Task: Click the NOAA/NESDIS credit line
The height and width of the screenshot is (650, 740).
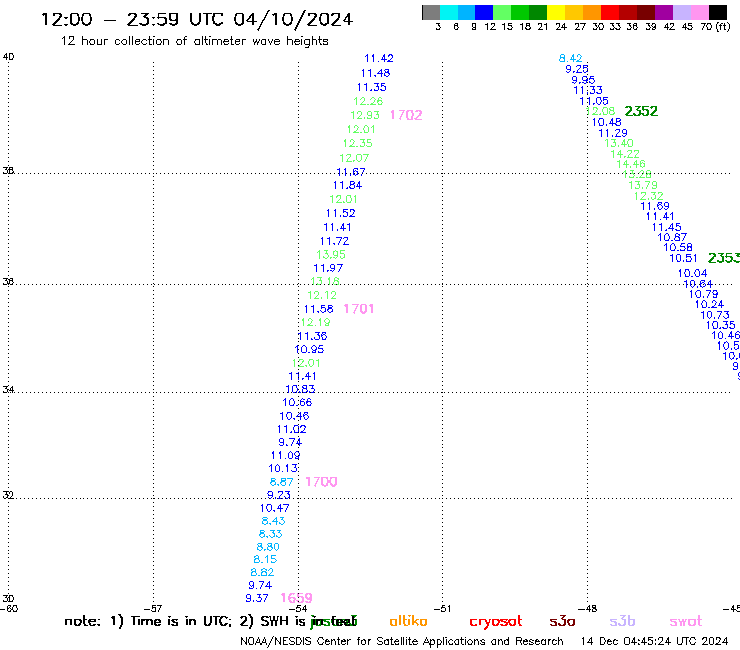Action: tap(402, 641)
